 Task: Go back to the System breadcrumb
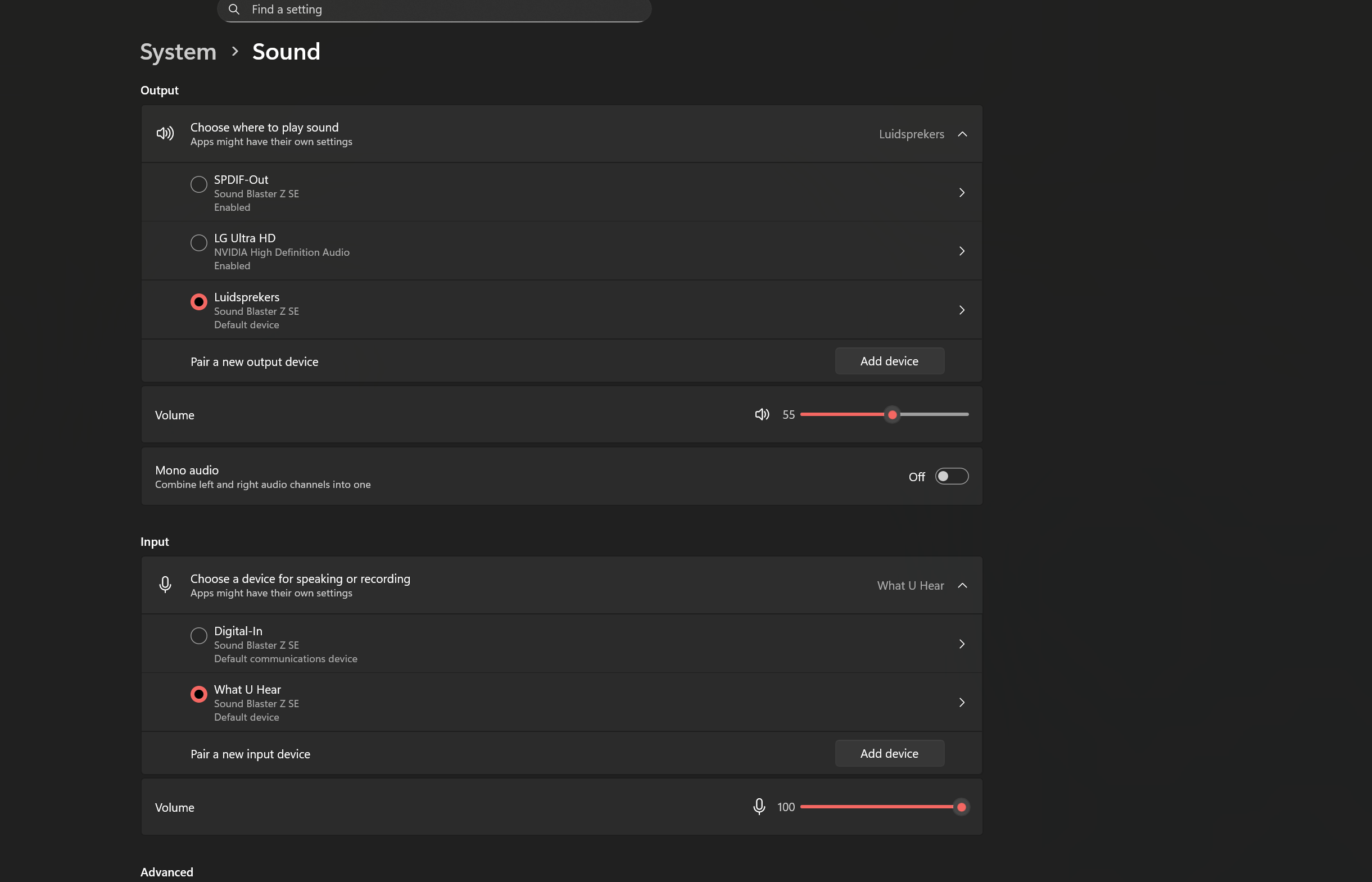point(178,52)
